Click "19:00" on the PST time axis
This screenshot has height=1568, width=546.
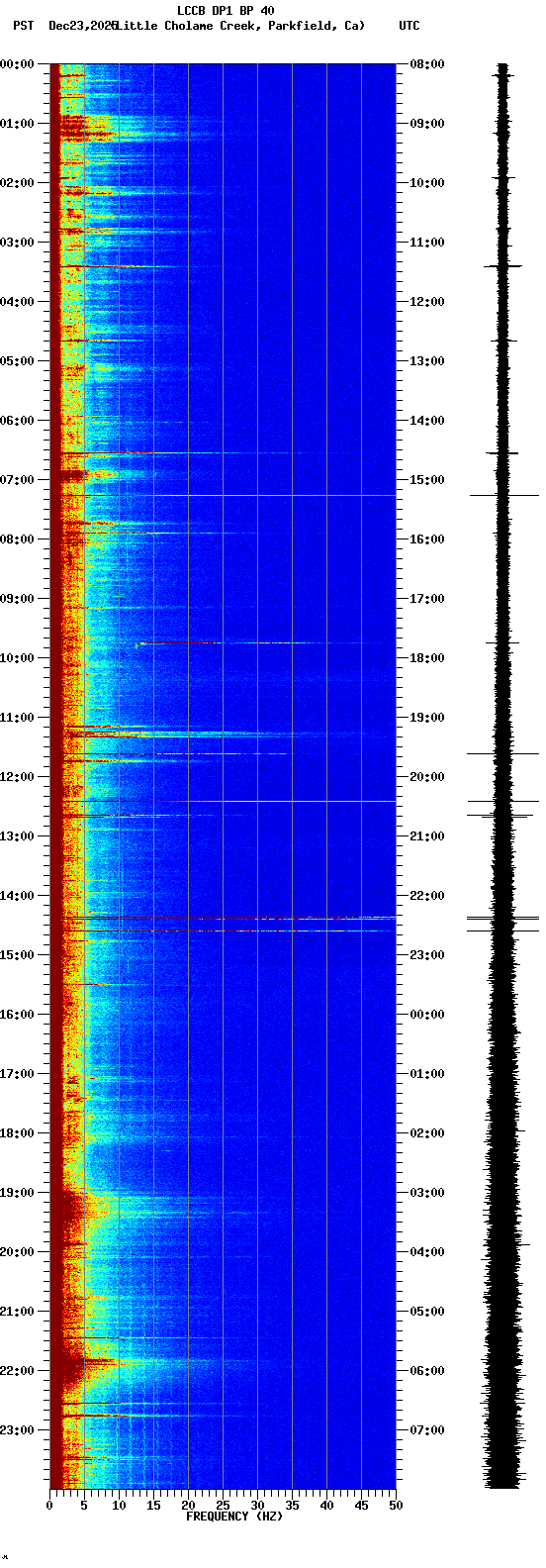click(x=18, y=1193)
